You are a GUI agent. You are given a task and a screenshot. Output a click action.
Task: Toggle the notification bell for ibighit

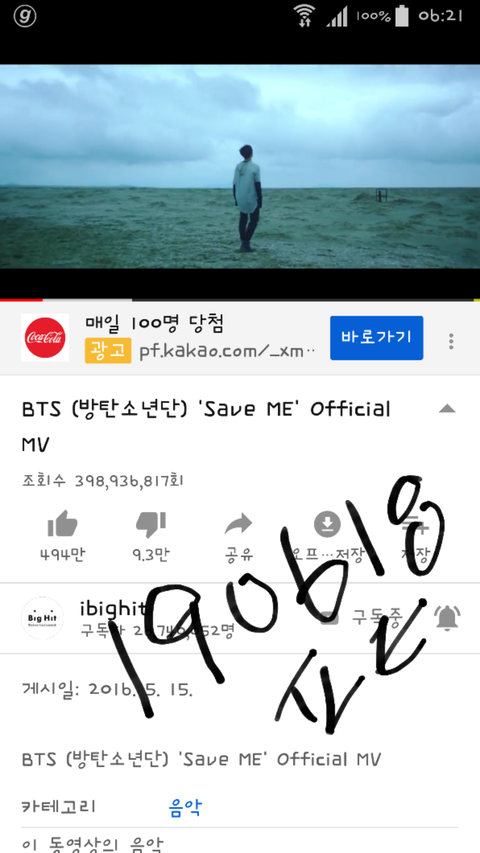click(x=447, y=617)
